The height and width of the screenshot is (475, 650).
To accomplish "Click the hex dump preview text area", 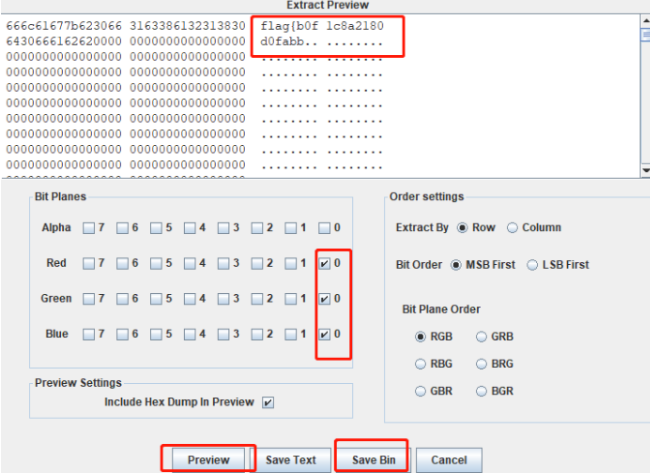I will (320, 100).
